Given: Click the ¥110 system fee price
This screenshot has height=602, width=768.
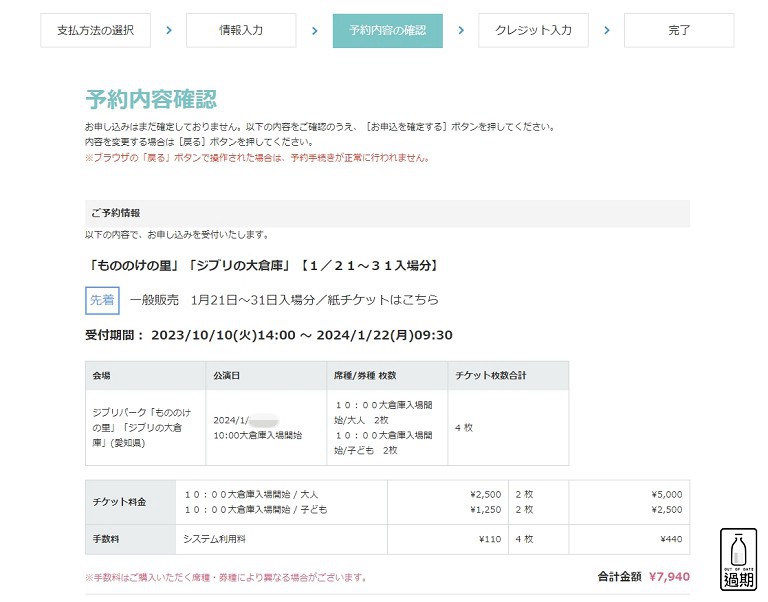Looking at the screenshot, I should pos(490,539).
